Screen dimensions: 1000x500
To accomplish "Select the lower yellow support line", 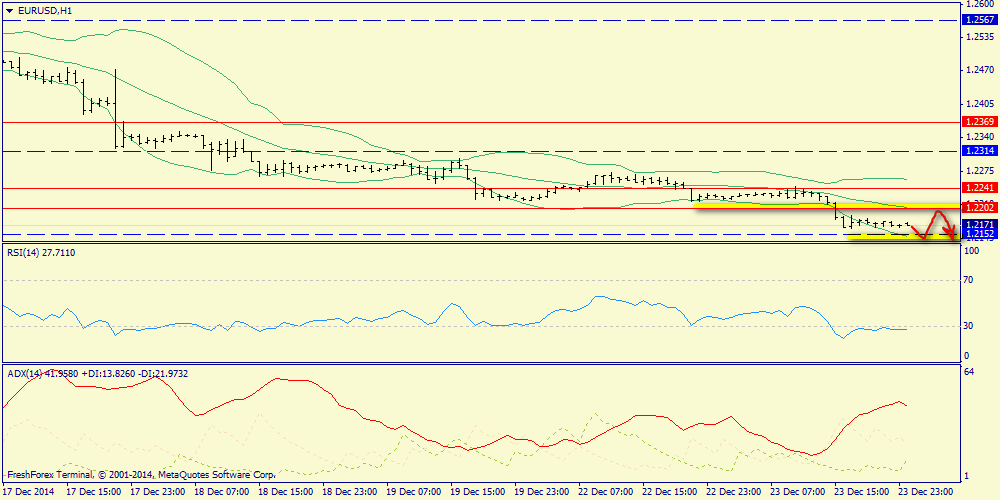I will click(895, 237).
